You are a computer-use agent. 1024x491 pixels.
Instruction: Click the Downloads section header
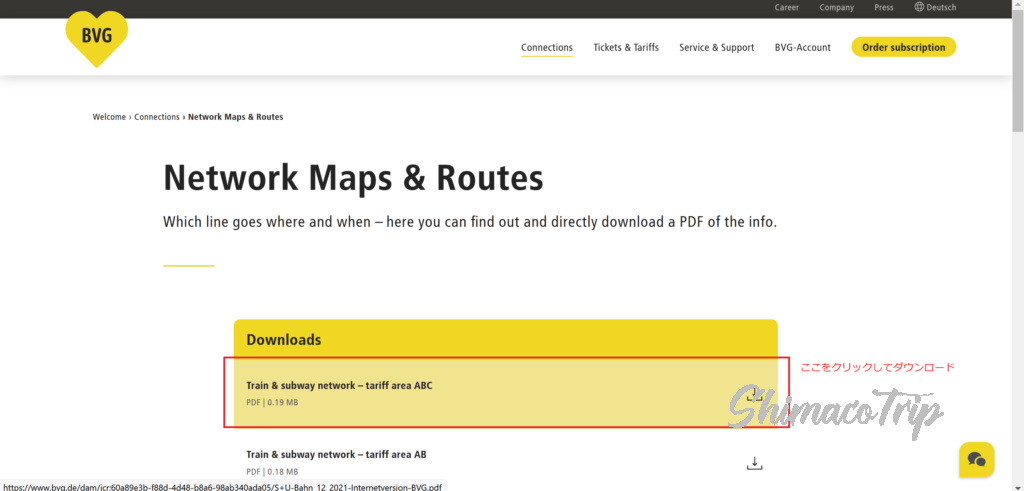[x=284, y=340]
